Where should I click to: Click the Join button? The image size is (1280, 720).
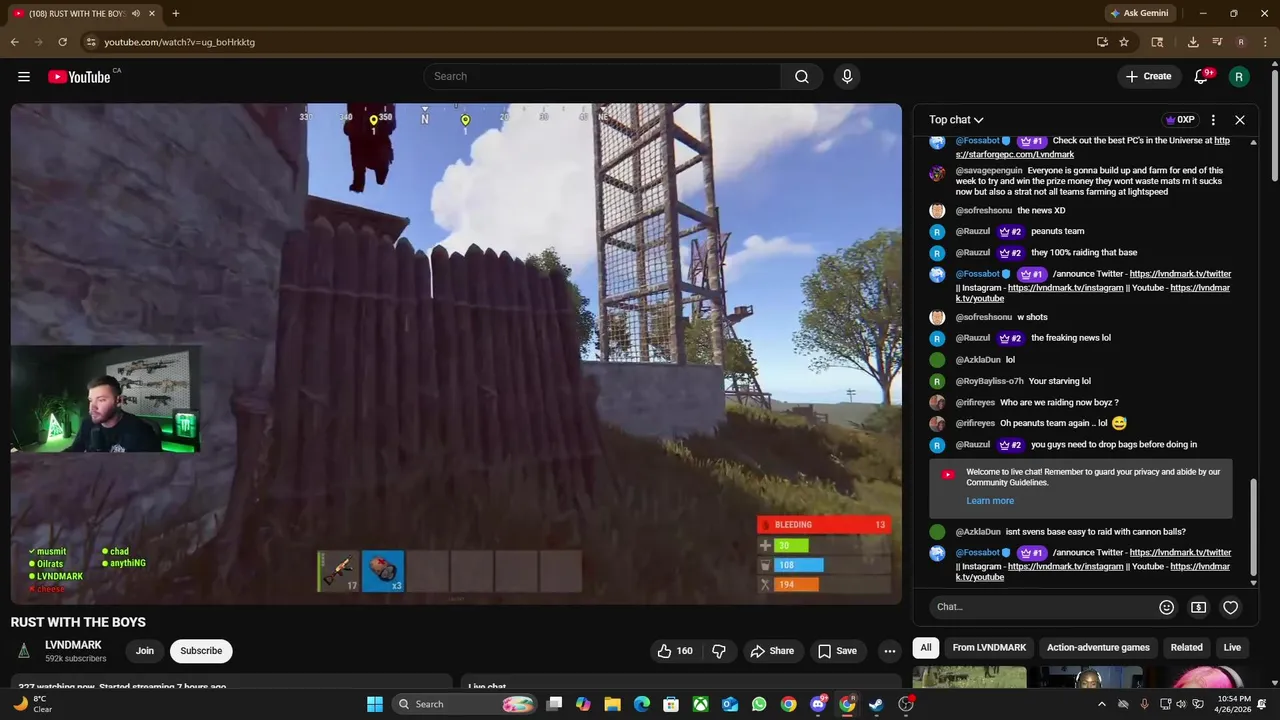point(145,651)
